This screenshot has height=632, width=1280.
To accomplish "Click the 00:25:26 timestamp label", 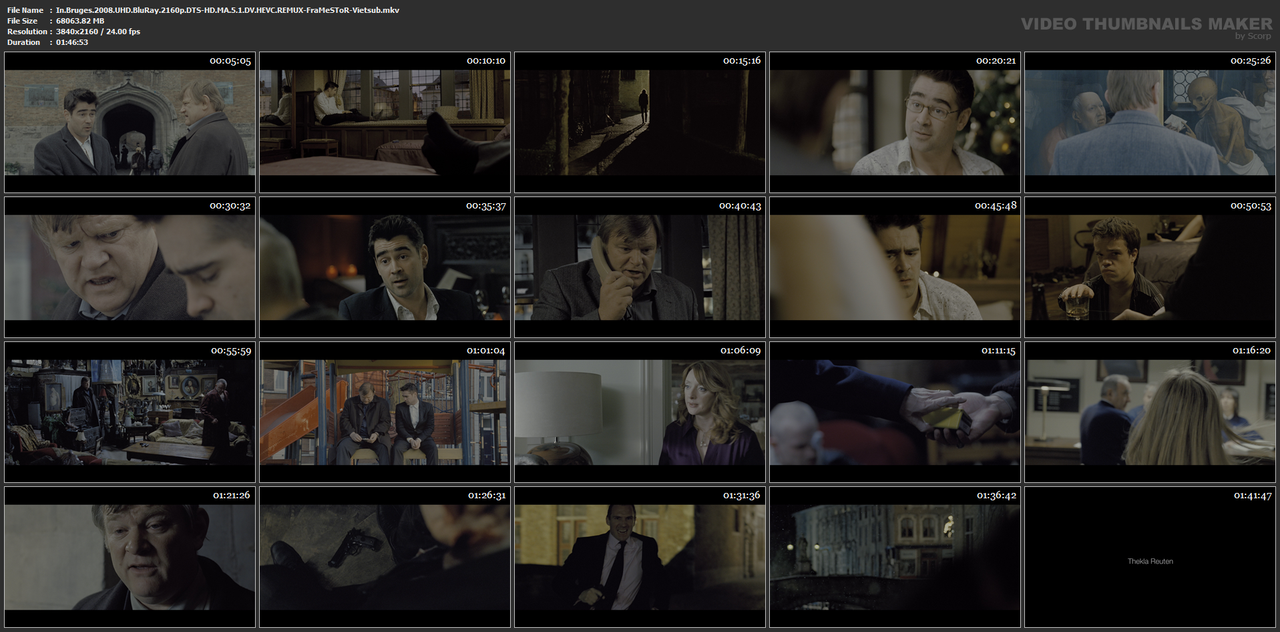I will 1250,60.
